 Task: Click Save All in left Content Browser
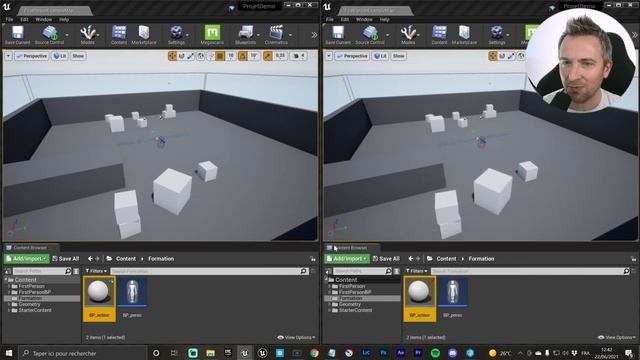click(x=66, y=259)
